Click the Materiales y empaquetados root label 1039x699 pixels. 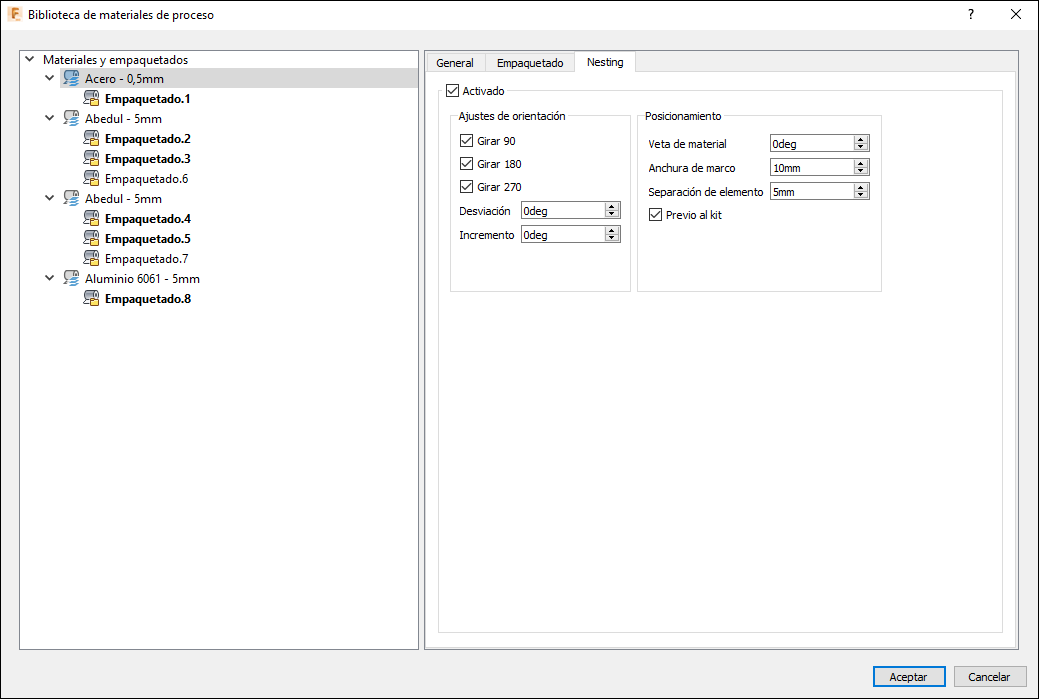pyautogui.click(x=115, y=60)
